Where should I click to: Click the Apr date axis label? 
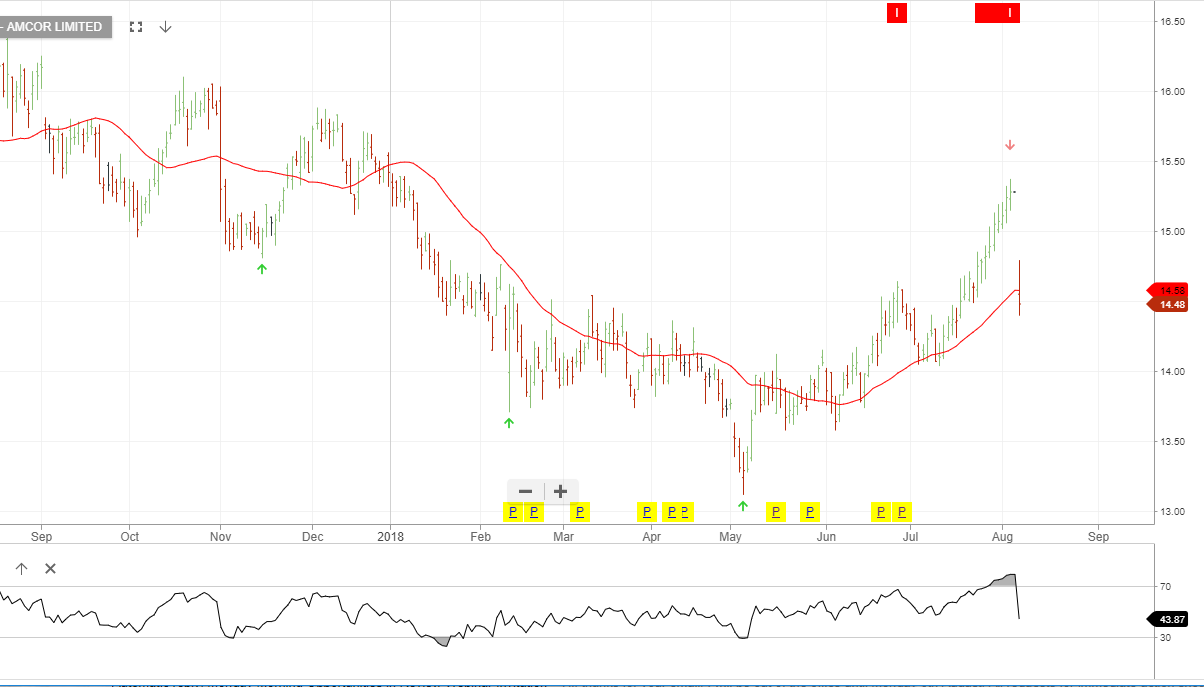click(x=652, y=536)
